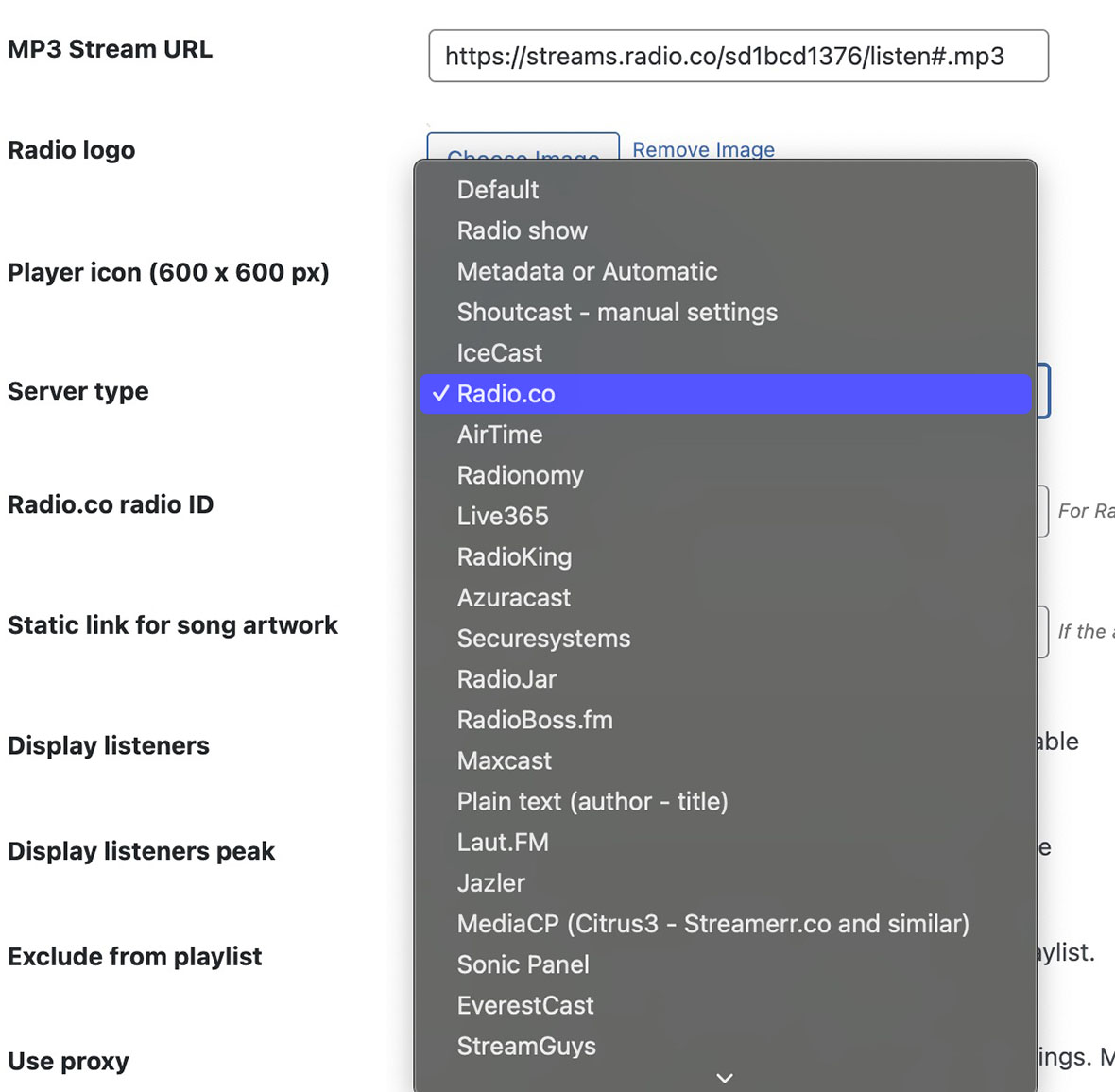Select AirTime in the server list
Screen dimensions: 1115x1092
(500, 435)
